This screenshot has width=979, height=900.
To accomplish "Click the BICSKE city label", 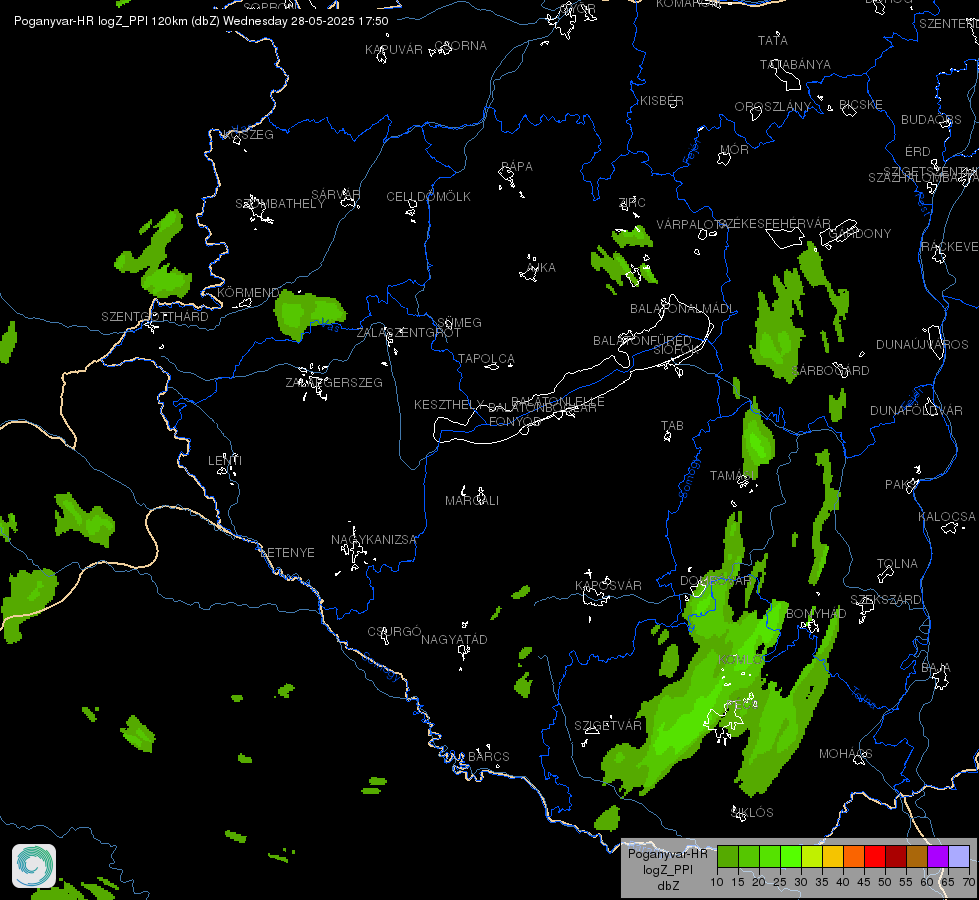I will (x=860, y=105).
